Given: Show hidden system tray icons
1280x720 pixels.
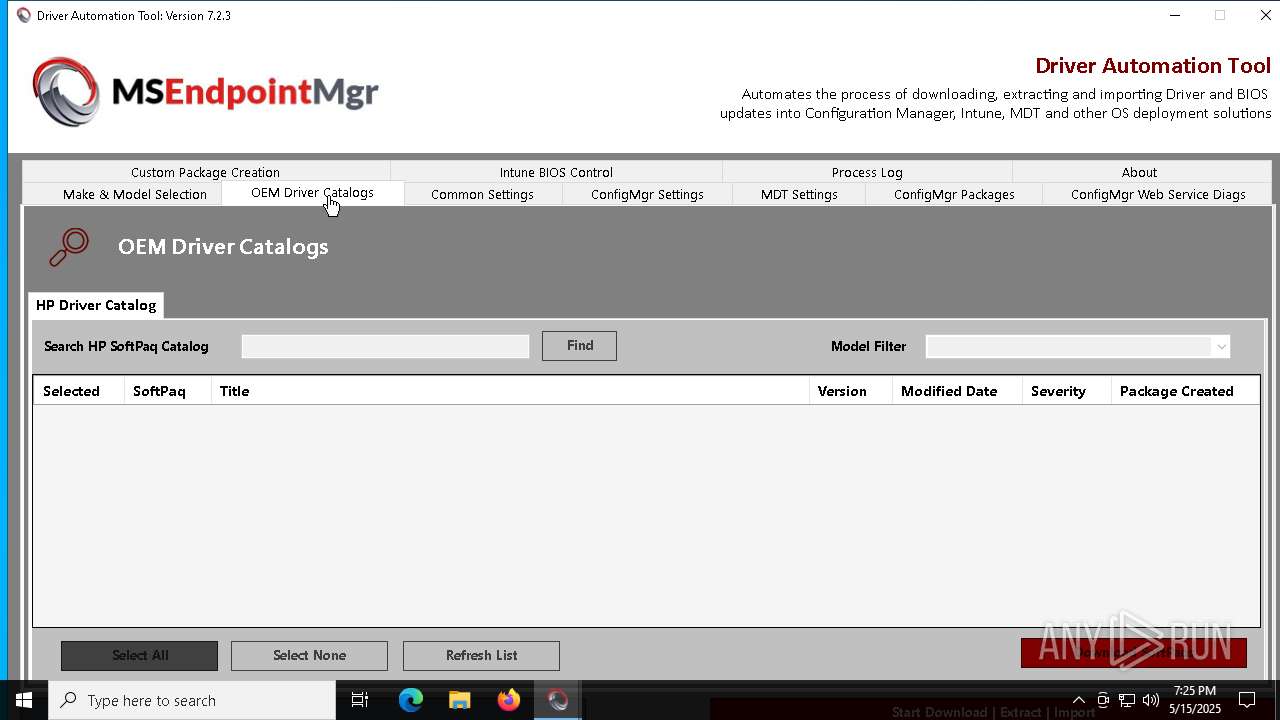Looking at the screenshot, I should (x=1078, y=700).
